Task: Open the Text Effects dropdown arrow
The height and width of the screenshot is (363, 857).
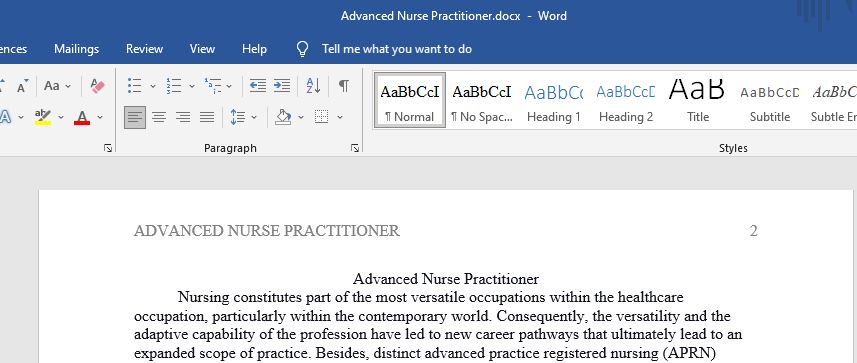Action: click(21, 118)
